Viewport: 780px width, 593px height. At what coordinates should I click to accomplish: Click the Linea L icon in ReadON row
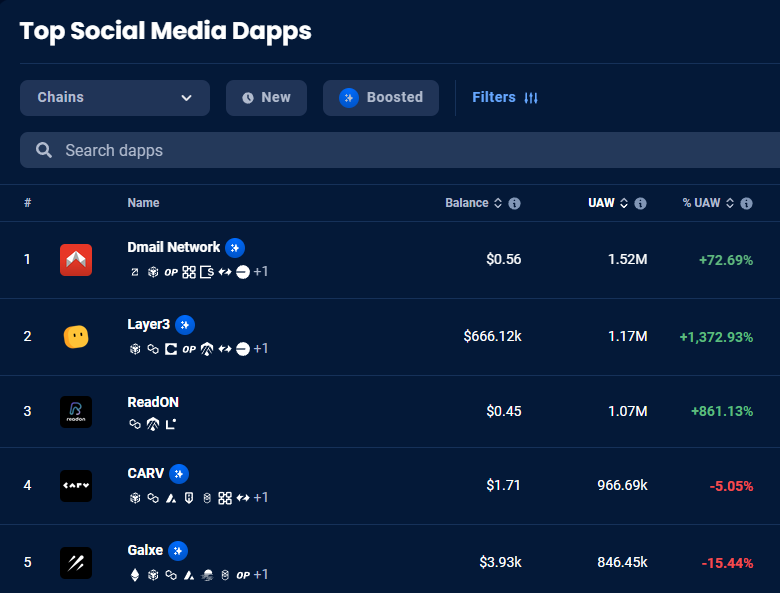(171, 424)
